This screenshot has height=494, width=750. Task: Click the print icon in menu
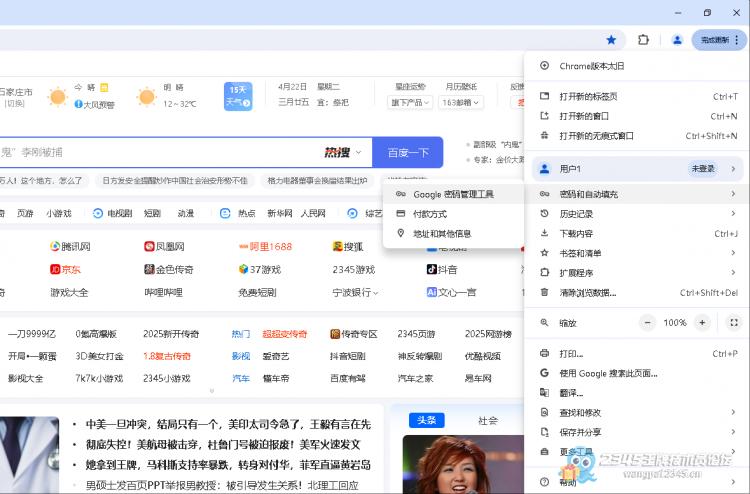click(x=544, y=353)
